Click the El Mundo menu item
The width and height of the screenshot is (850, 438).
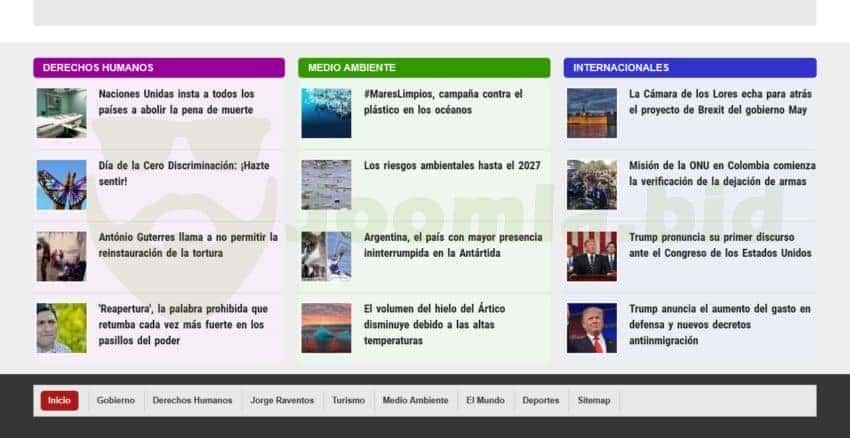click(485, 400)
